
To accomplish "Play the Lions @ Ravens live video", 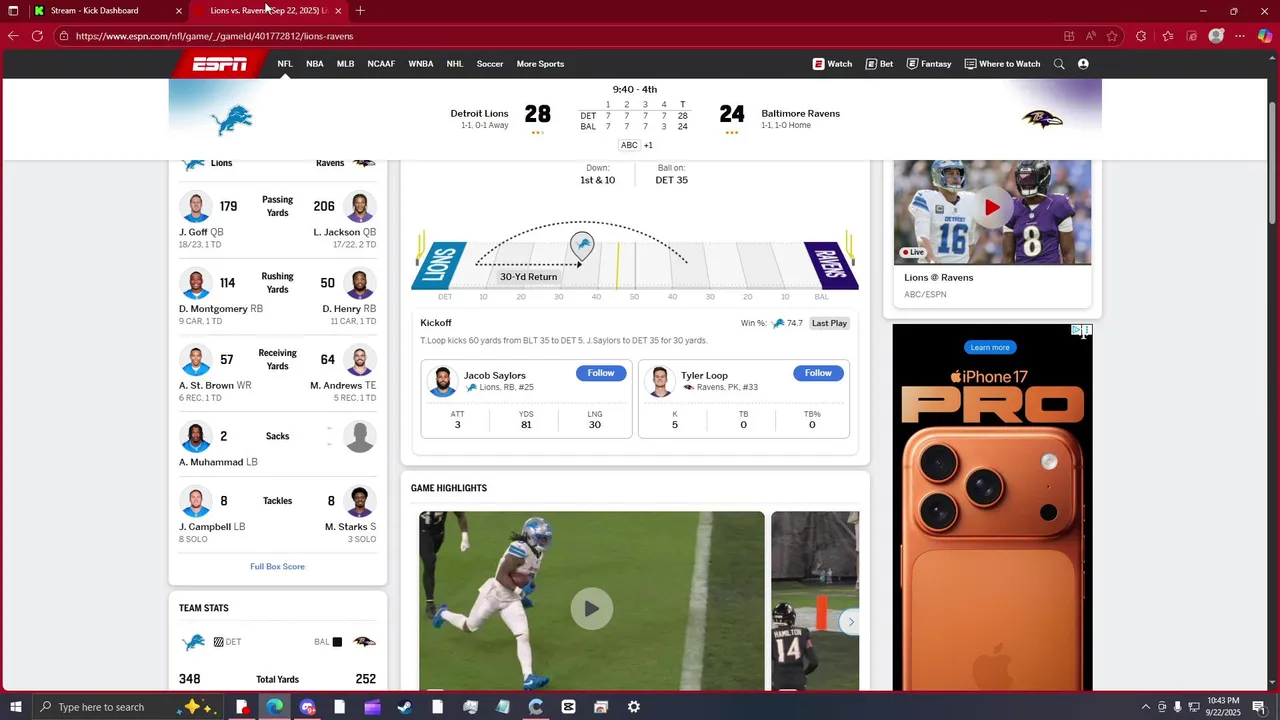I will (992, 208).
